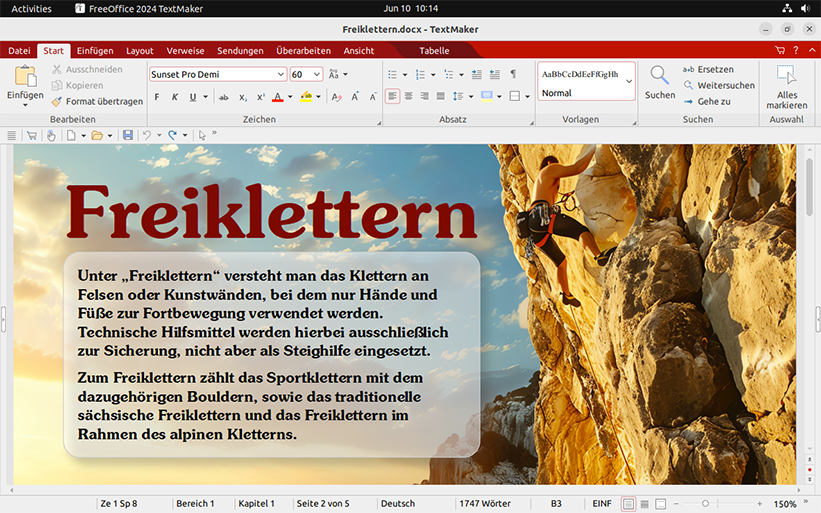
Task: Apply strikethrough formatting
Action: (224, 97)
